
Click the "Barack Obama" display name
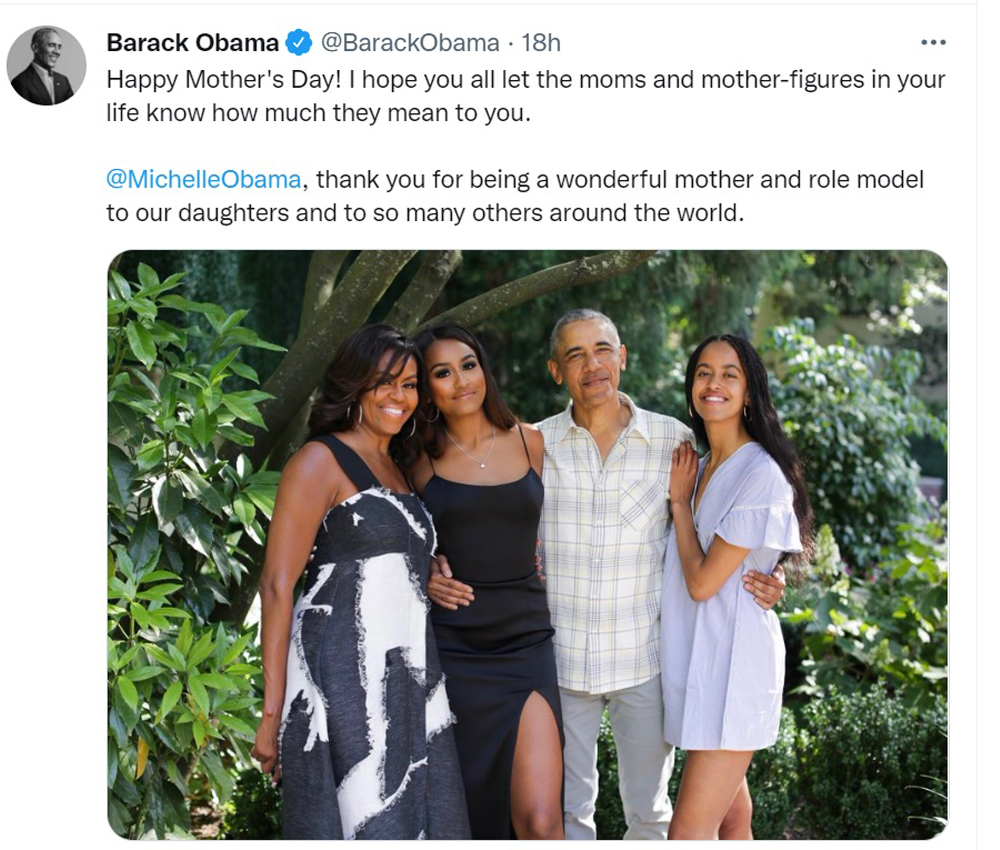[x=192, y=43]
